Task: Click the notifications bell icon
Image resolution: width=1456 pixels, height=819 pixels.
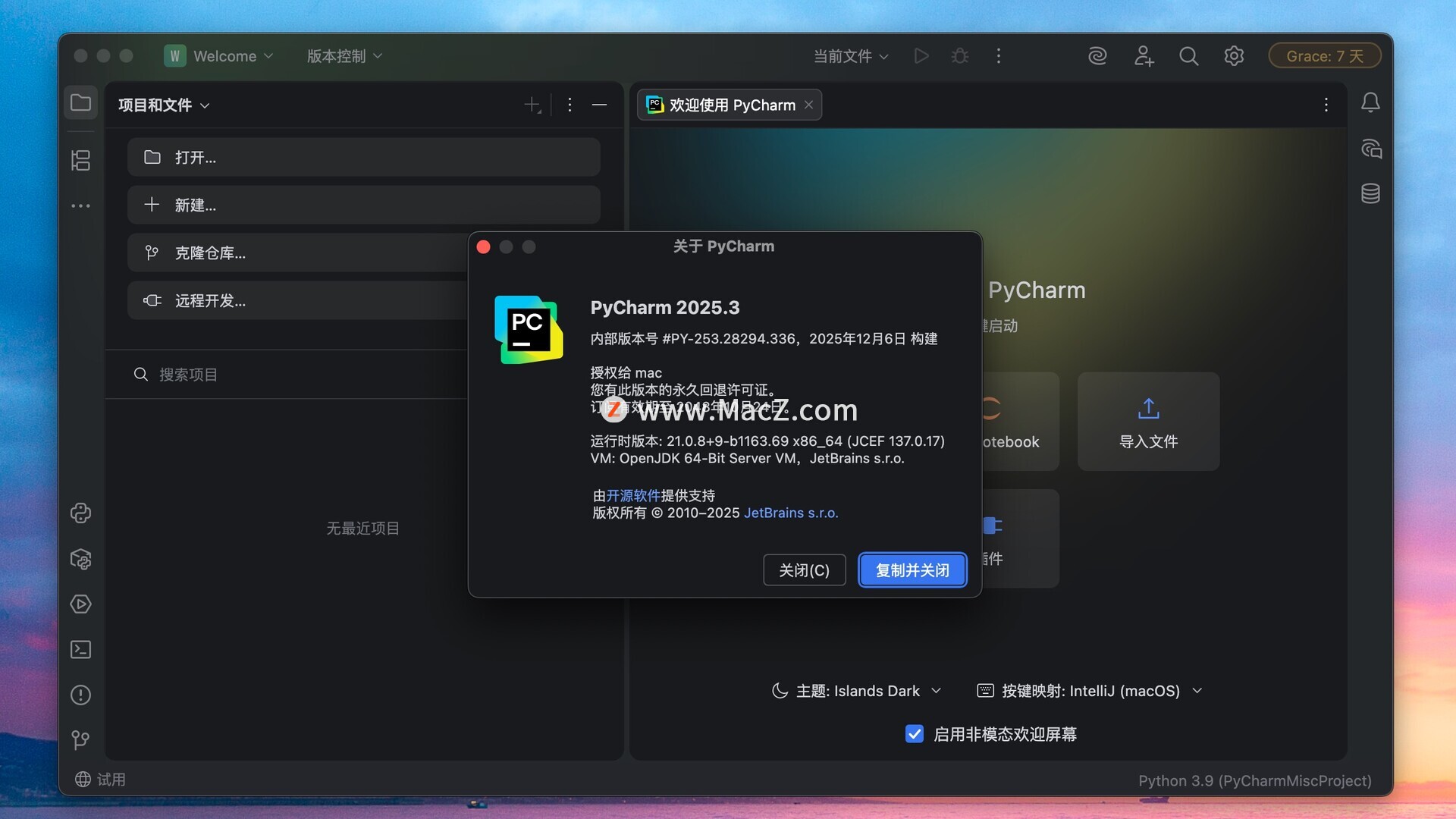Action: coord(1370,102)
